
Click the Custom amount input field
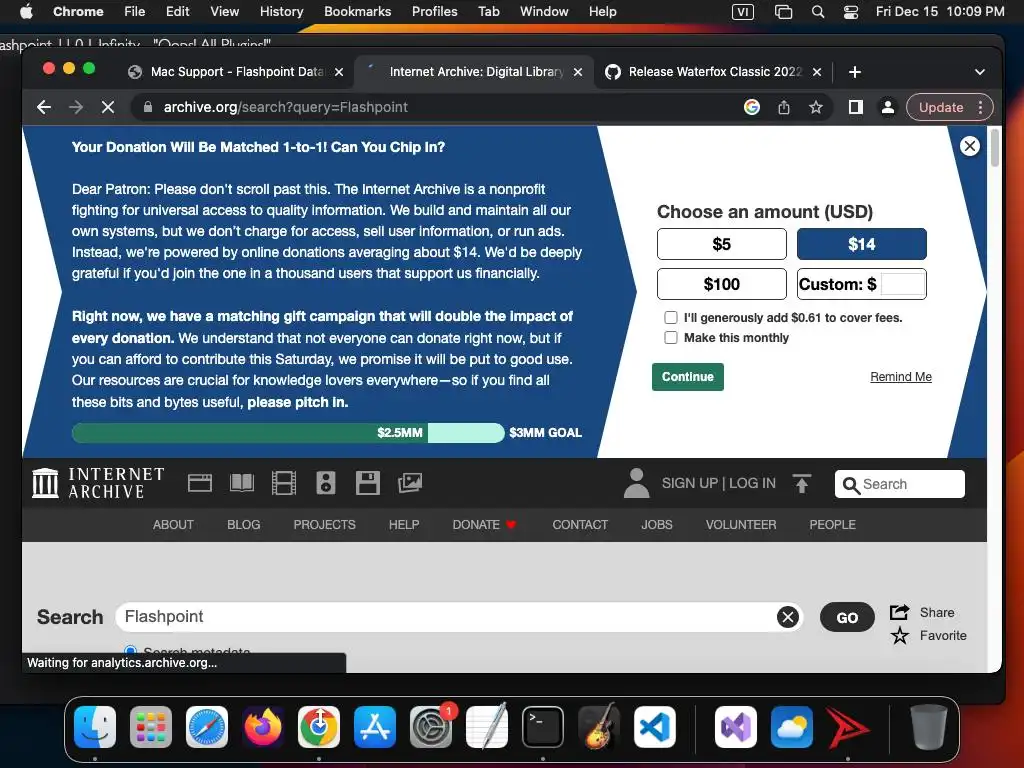coord(903,284)
